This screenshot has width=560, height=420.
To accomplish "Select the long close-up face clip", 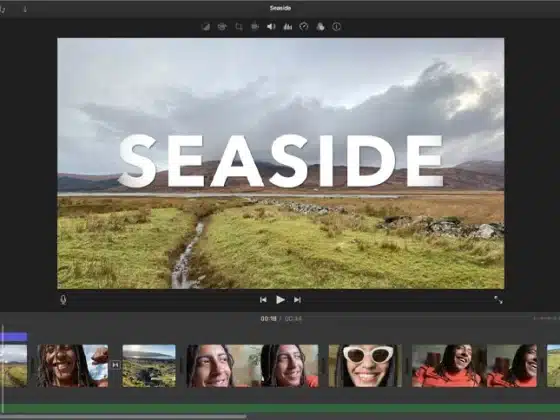I will pyautogui.click(x=252, y=366).
